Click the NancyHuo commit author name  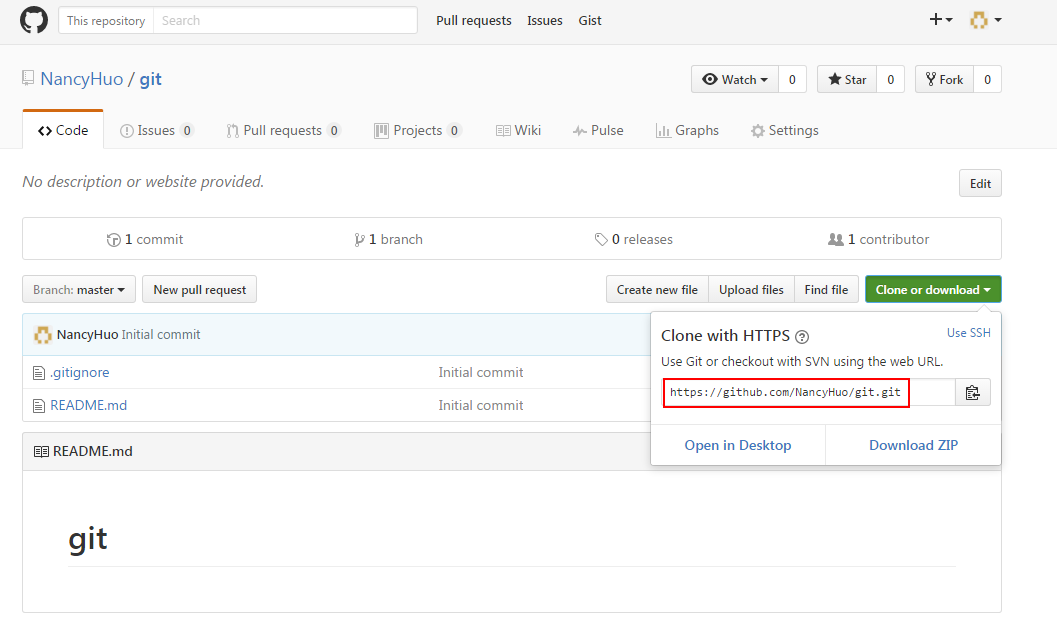click(x=88, y=334)
